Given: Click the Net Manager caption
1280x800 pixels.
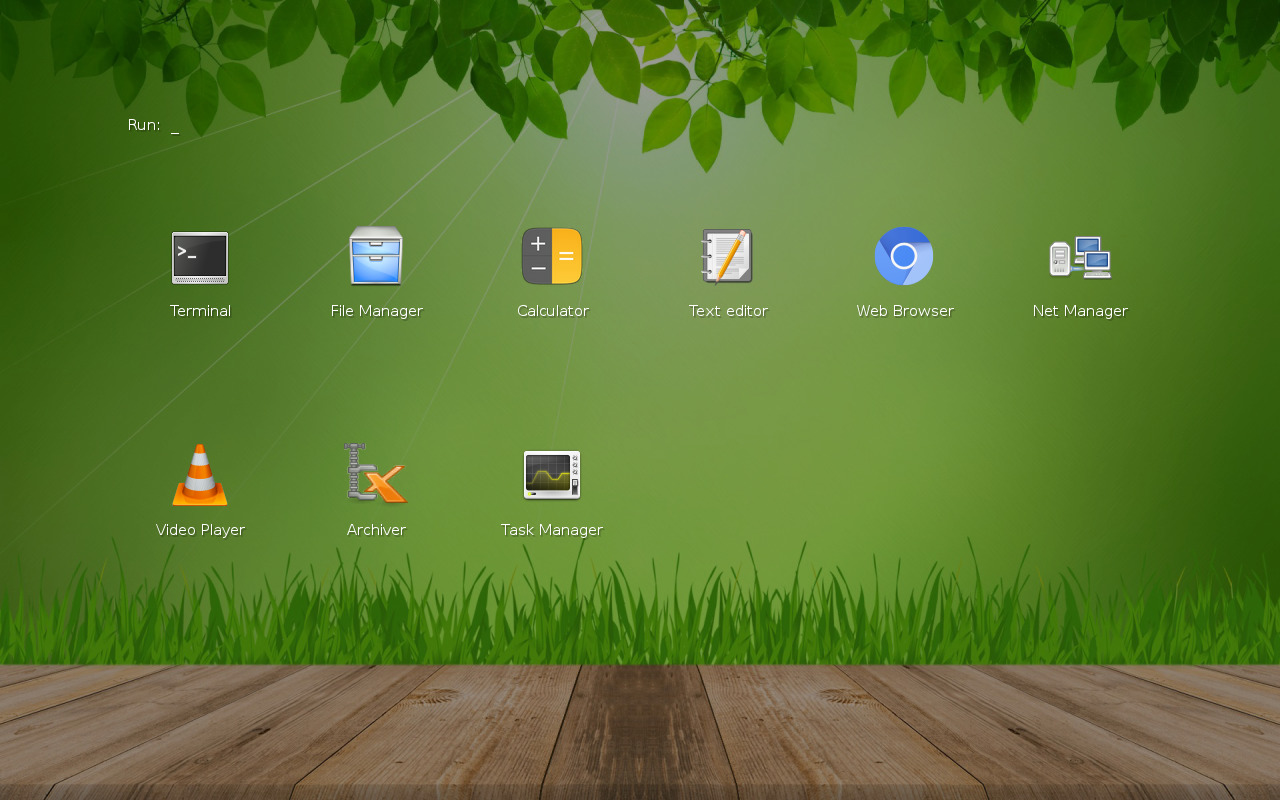Looking at the screenshot, I should point(1080,310).
